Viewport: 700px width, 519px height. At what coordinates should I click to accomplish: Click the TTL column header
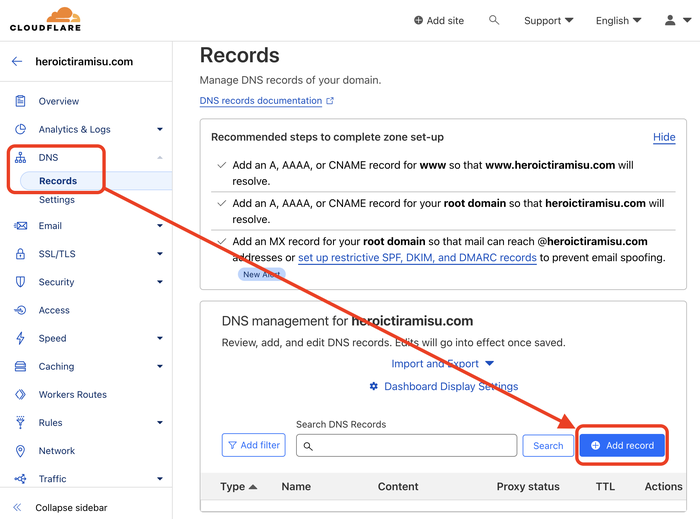pyautogui.click(x=605, y=486)
